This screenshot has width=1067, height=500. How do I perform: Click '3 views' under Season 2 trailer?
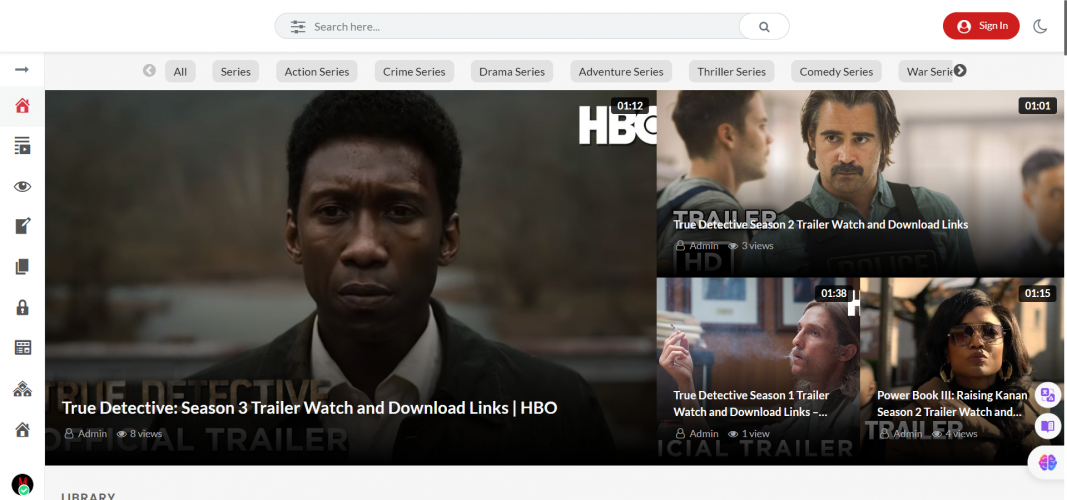751,246
